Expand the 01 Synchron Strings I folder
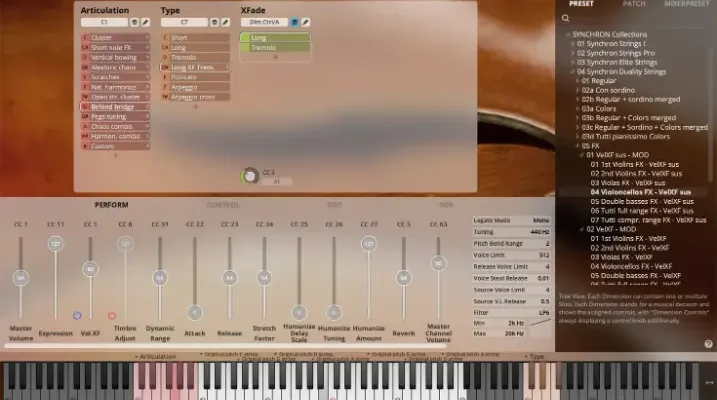 coord(571,44)
